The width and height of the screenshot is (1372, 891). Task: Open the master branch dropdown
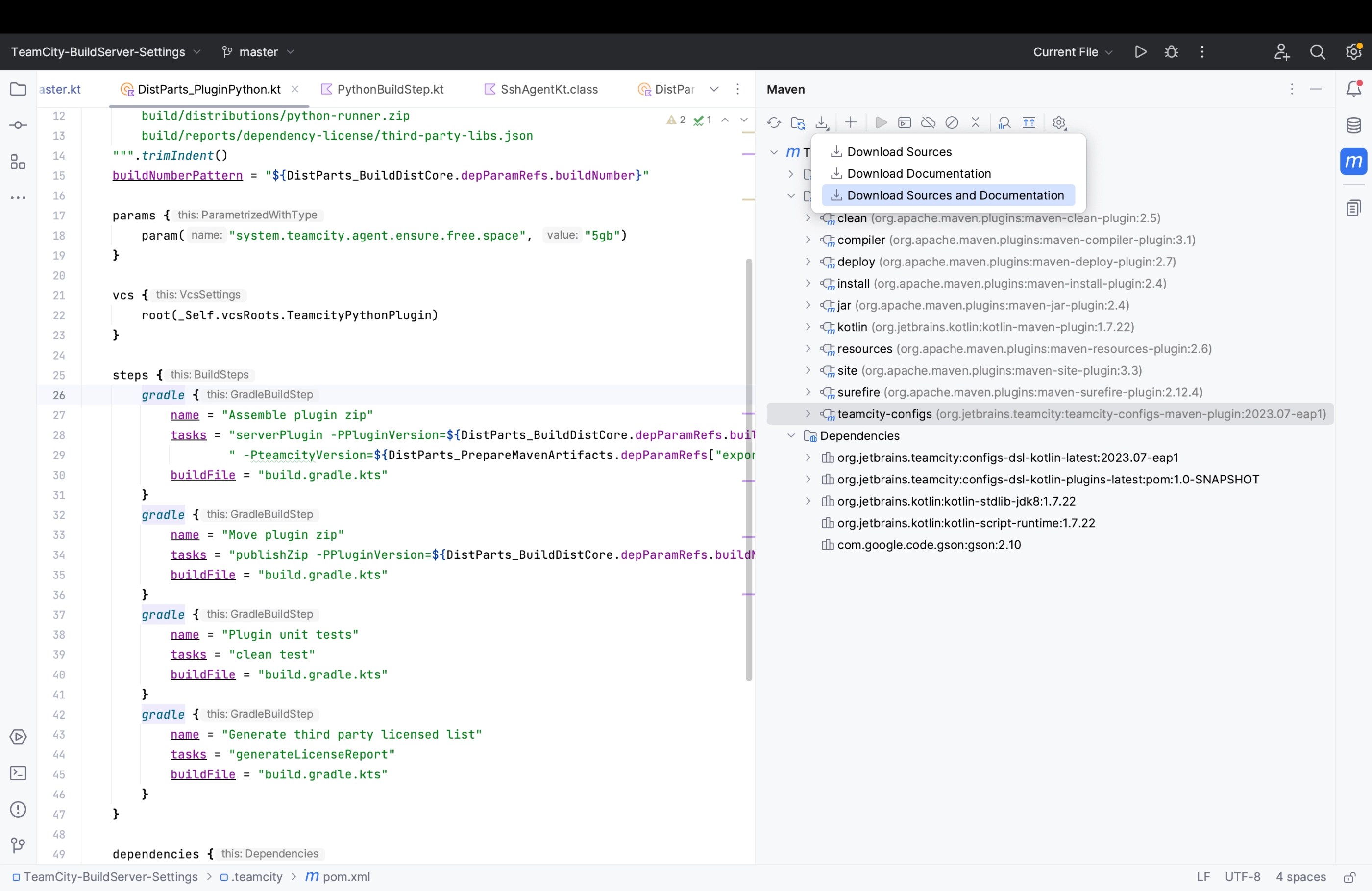coord(258,52)
